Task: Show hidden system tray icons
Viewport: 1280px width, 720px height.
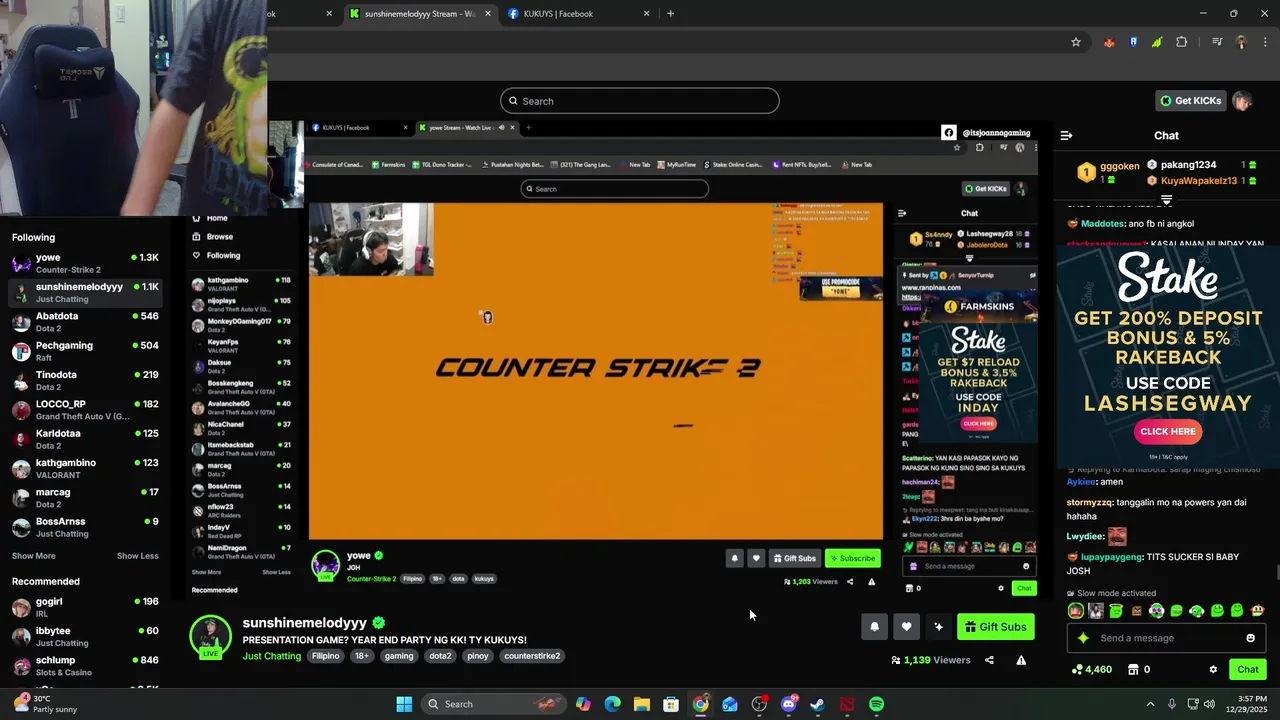Action: pyautogui.click(x=1150, y=704)
